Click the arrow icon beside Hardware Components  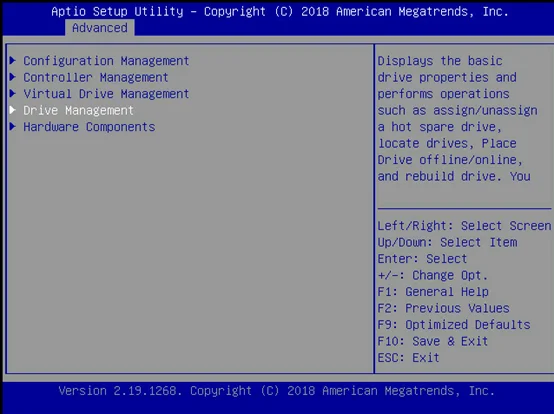coord(13,126)
